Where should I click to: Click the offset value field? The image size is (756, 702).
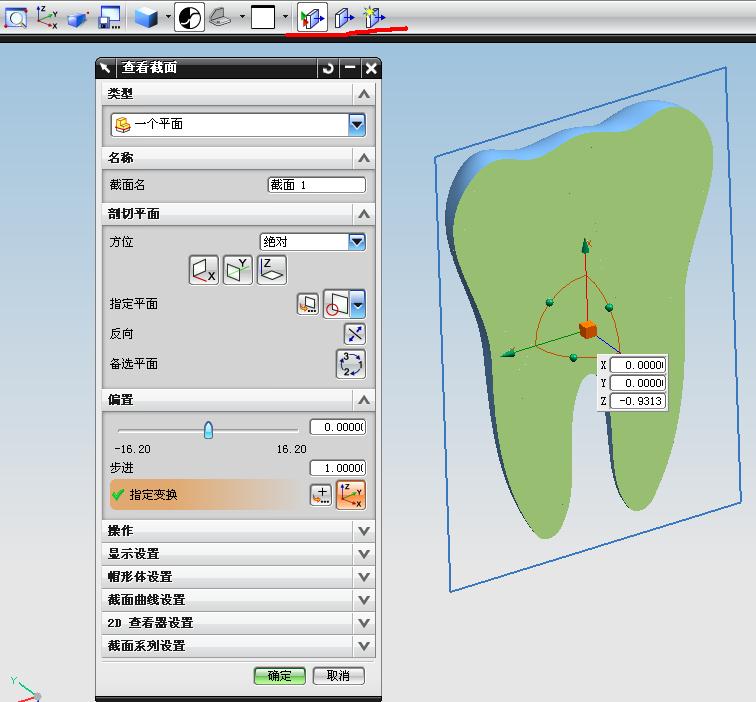click(338, 427)
